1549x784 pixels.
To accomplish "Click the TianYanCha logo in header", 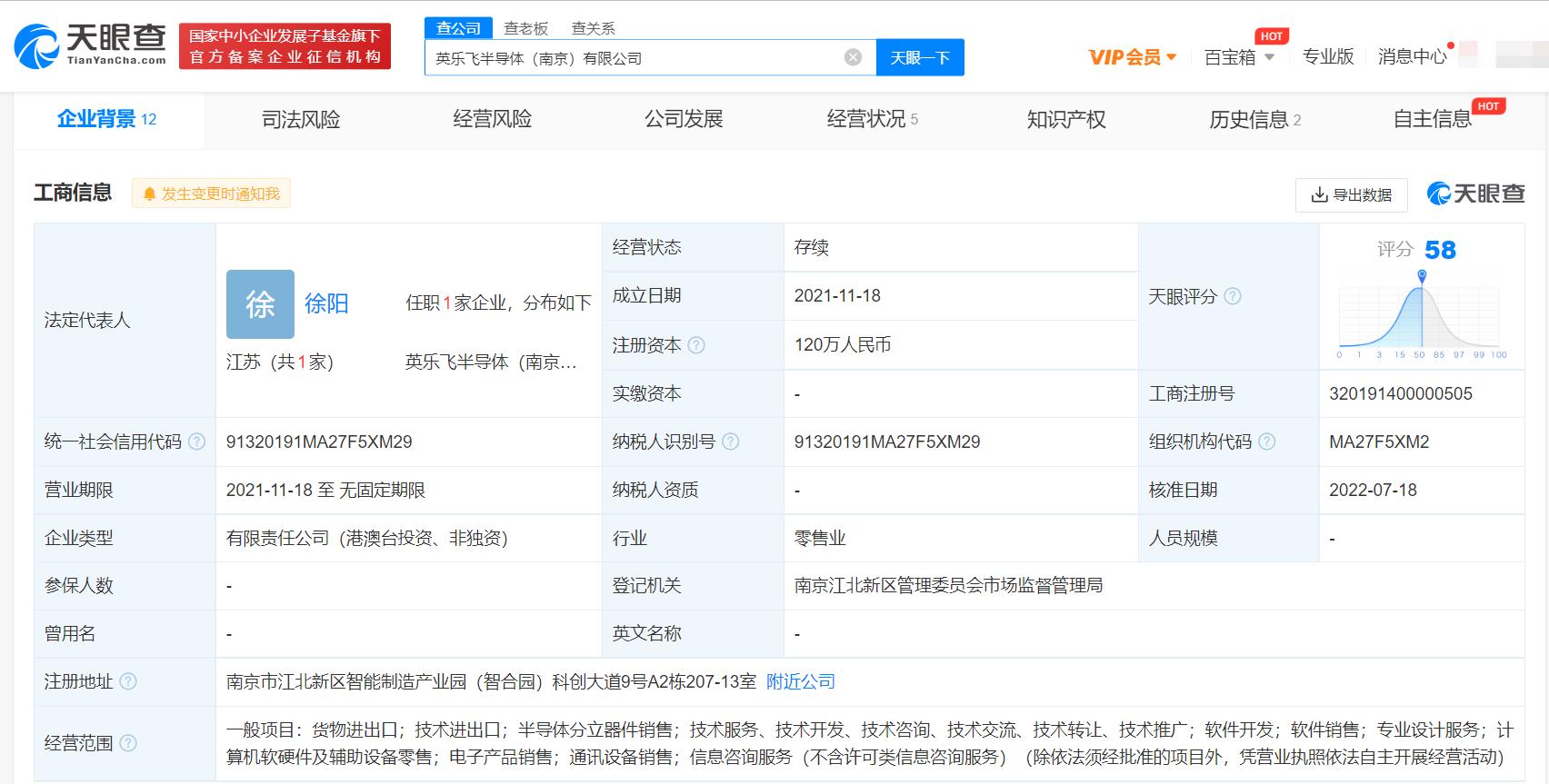I will point(90,45).
